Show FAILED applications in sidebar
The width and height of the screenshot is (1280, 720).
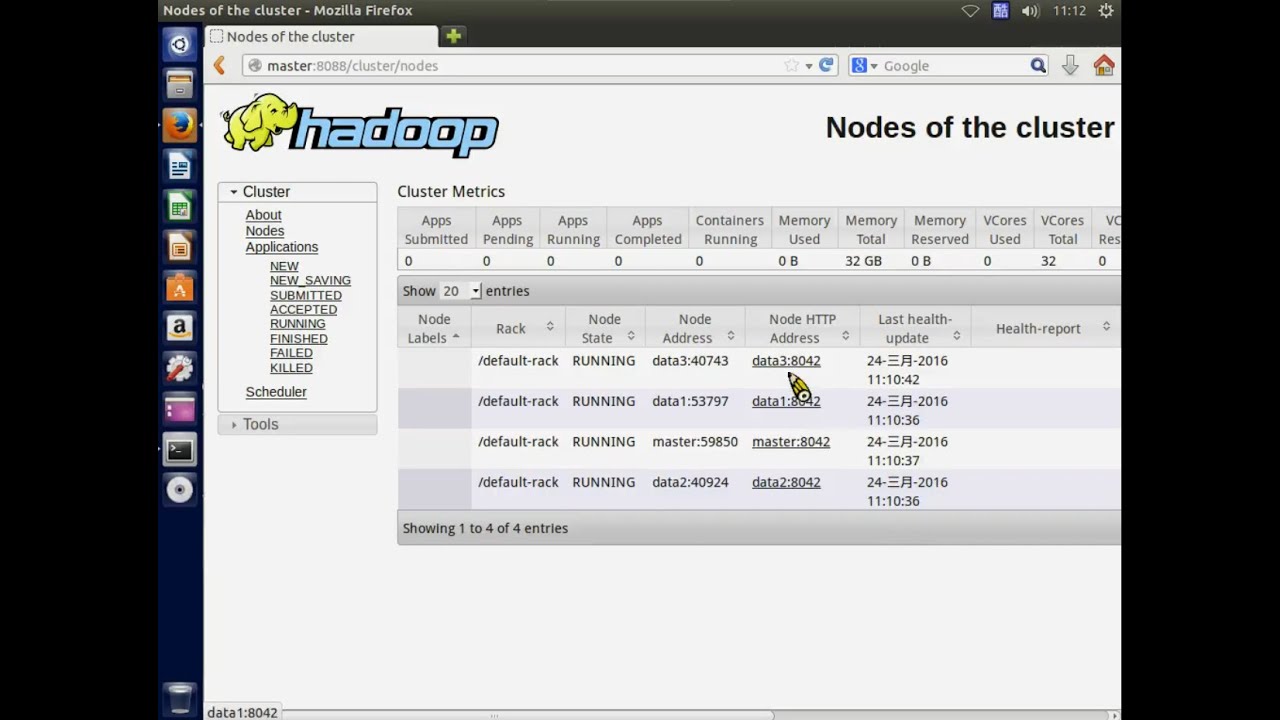tap(291, 353)
